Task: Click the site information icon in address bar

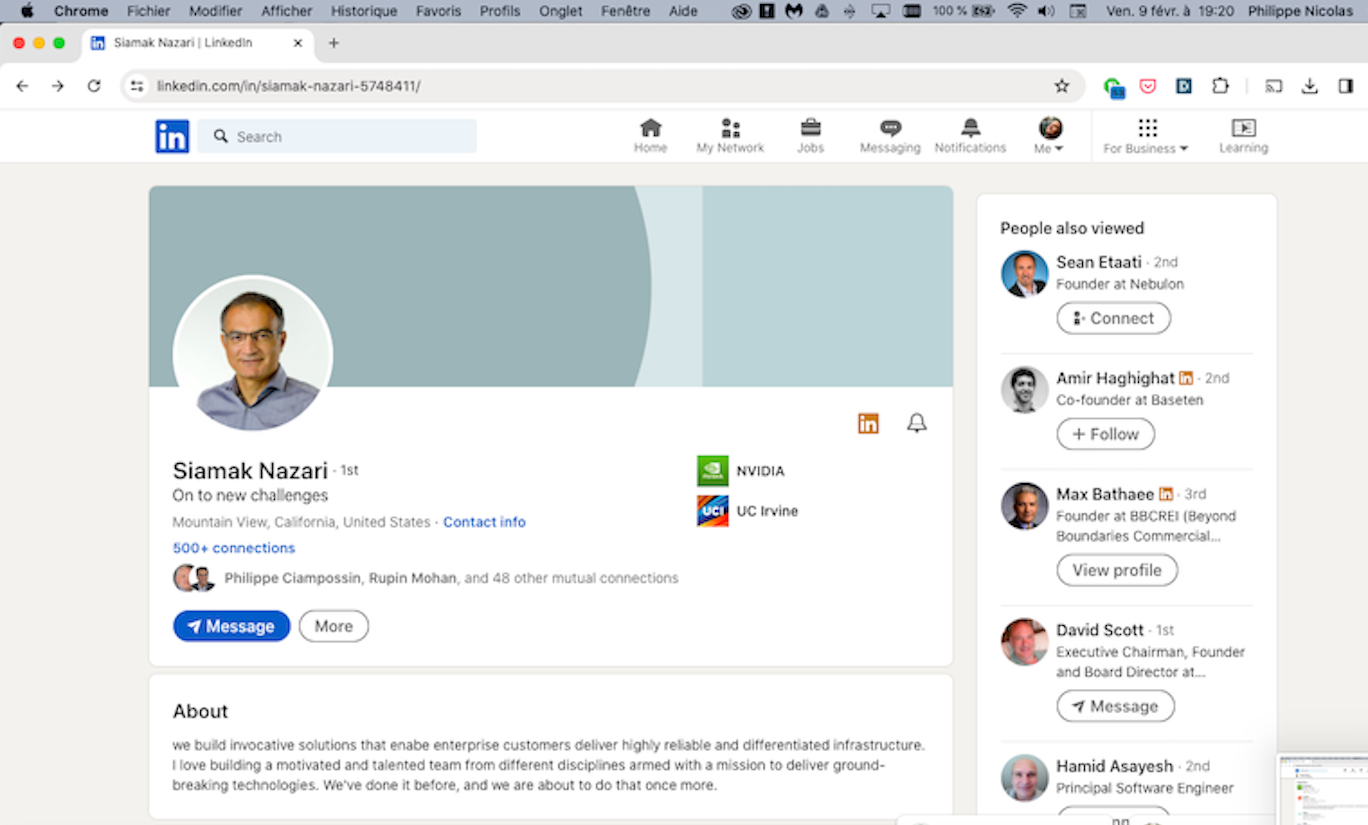Action: [138, 86]
